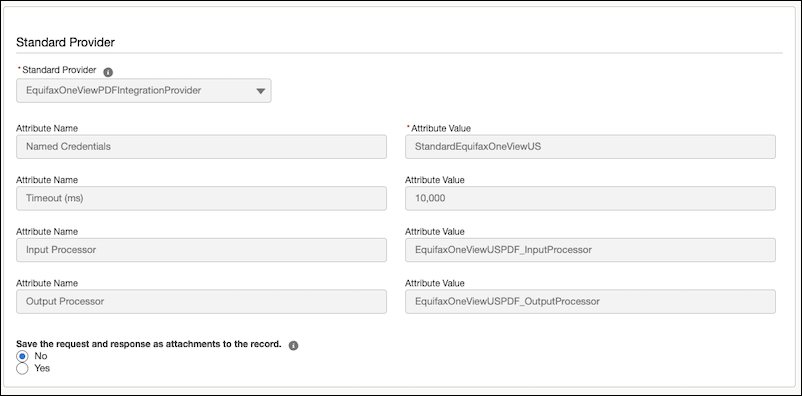Select the Yes radio button

22,368
